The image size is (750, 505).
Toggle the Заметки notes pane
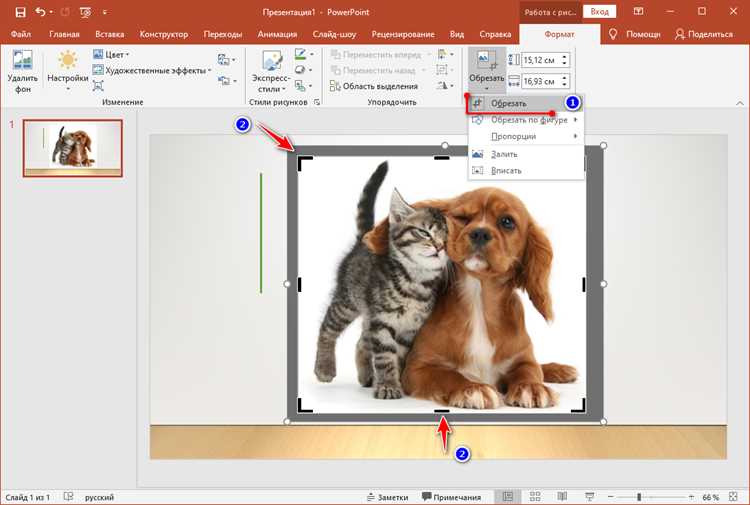[x=387, y=497]
